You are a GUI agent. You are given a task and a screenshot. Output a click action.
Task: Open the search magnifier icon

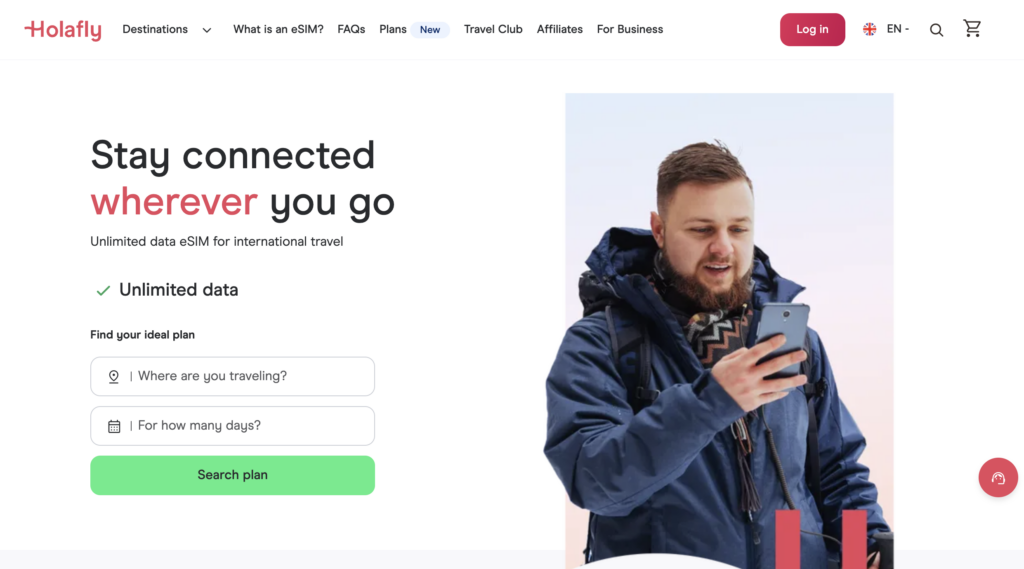[x=936, y=30]
